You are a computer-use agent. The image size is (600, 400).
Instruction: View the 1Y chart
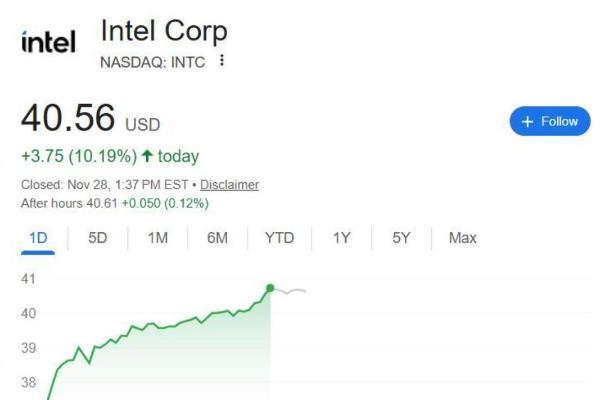(x=342, y=238)
